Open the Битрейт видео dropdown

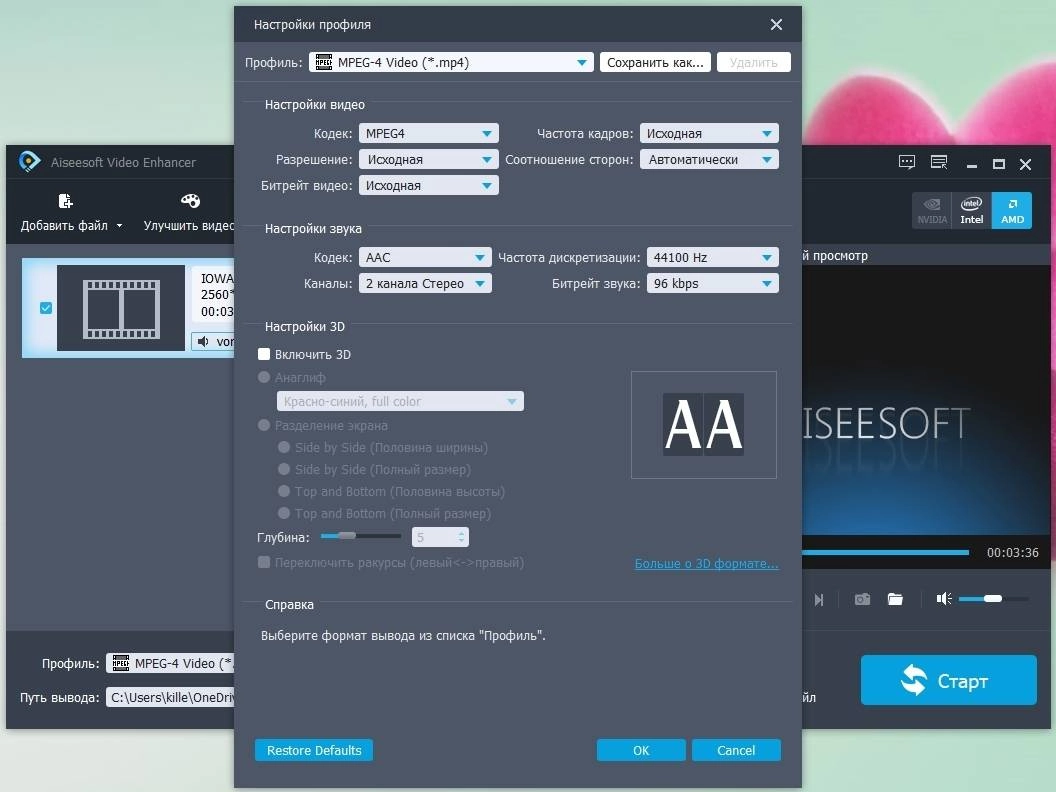coord(428,185)
